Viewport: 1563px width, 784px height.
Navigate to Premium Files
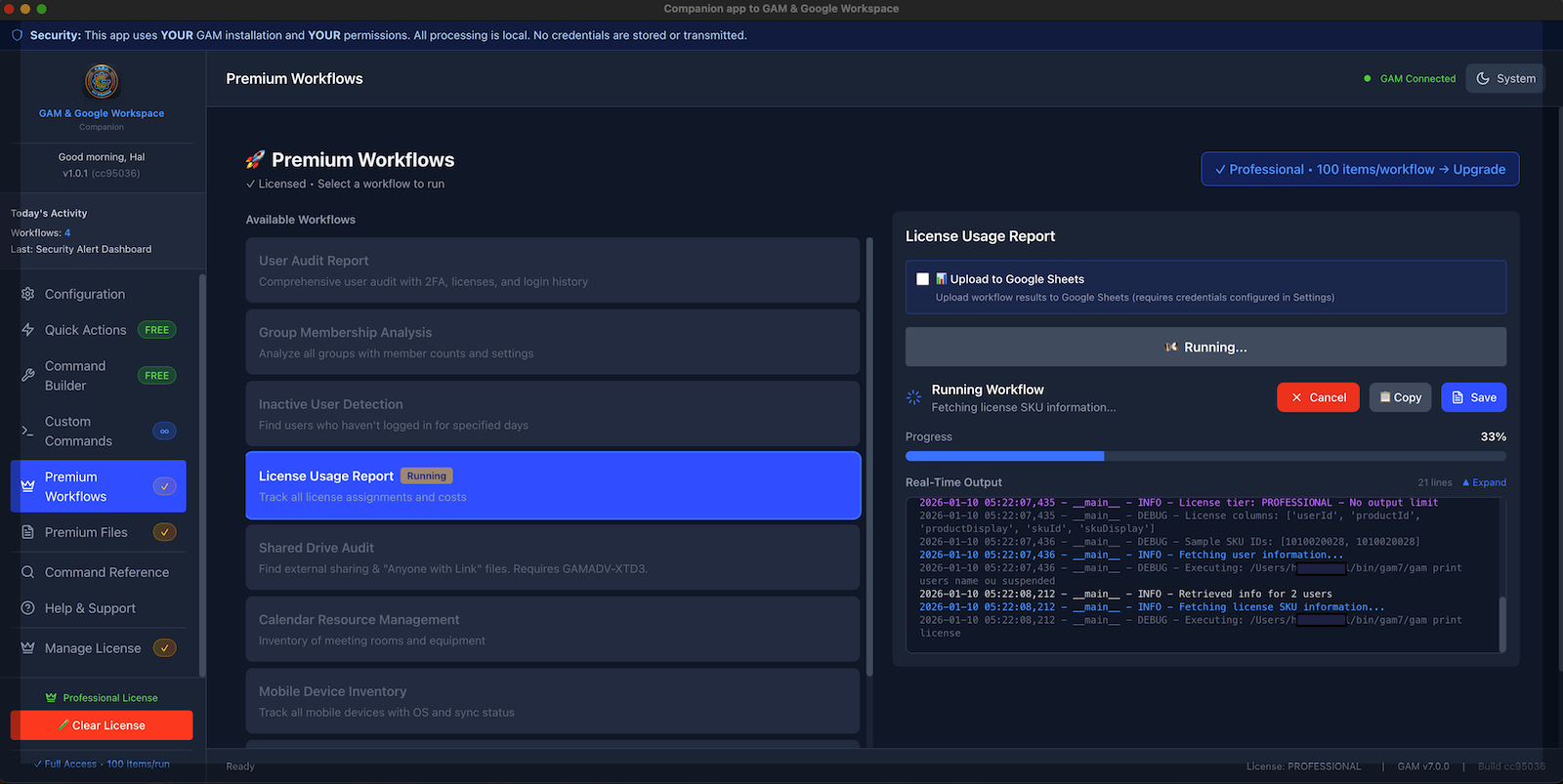(x=98, y=532)
